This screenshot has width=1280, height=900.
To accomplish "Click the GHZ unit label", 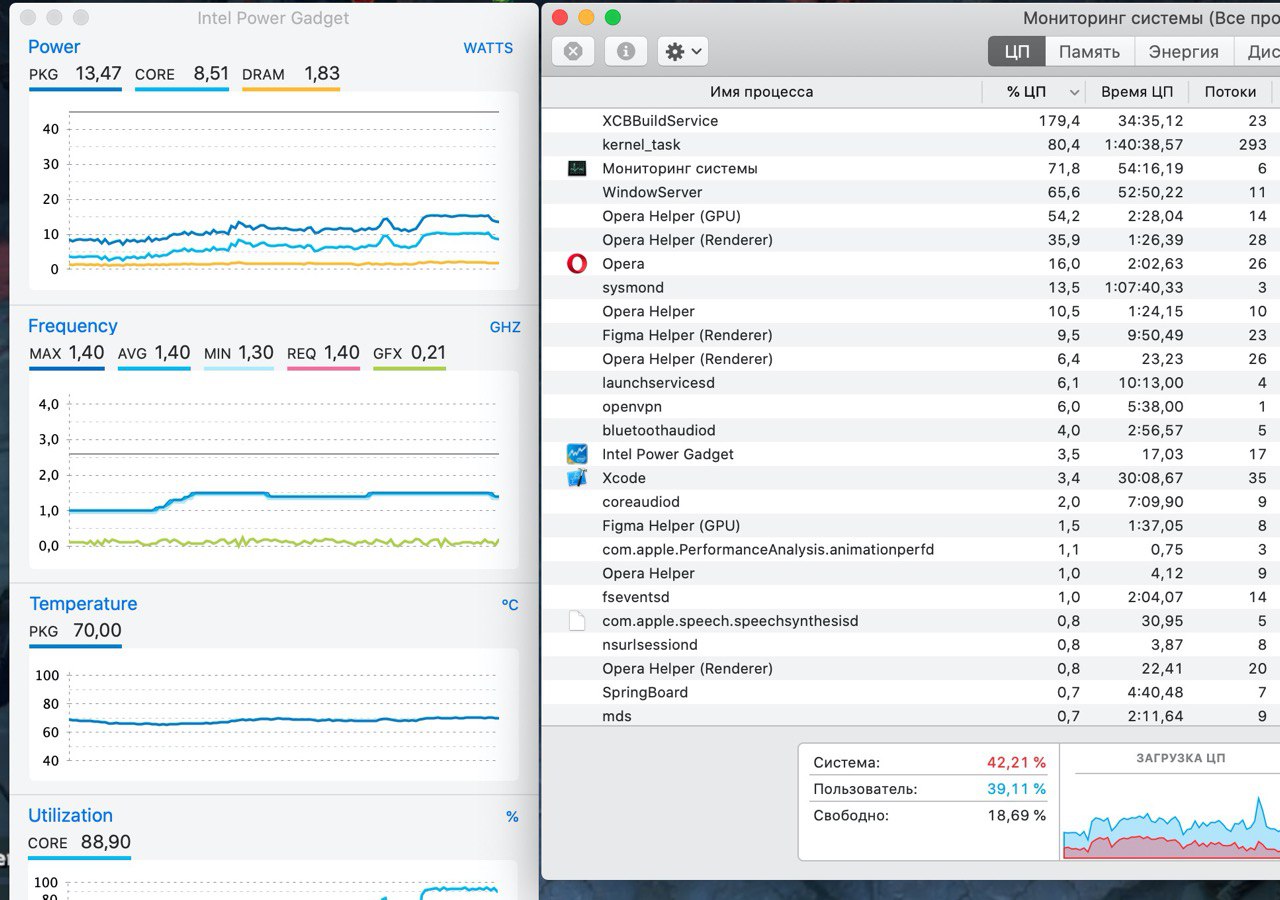I will pyautogui.click(x=505, y=327).
